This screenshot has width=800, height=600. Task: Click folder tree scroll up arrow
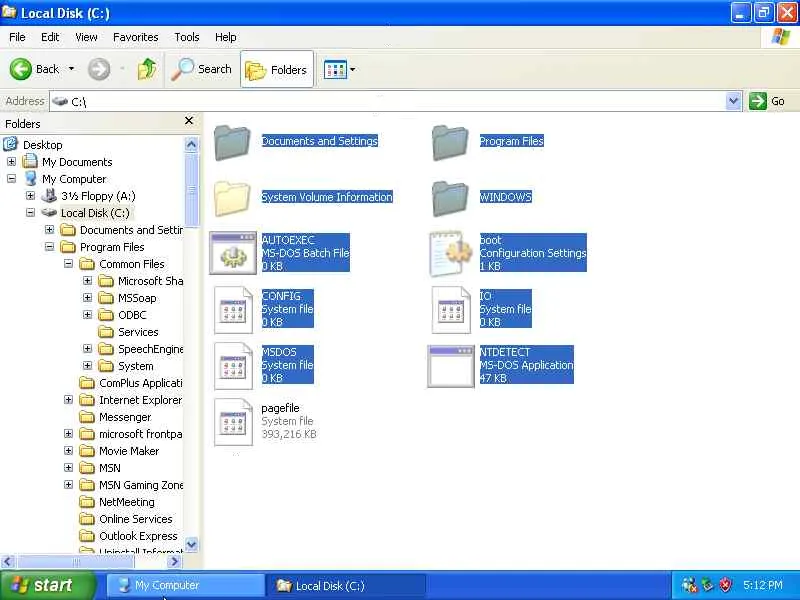(x=191, y=145)
